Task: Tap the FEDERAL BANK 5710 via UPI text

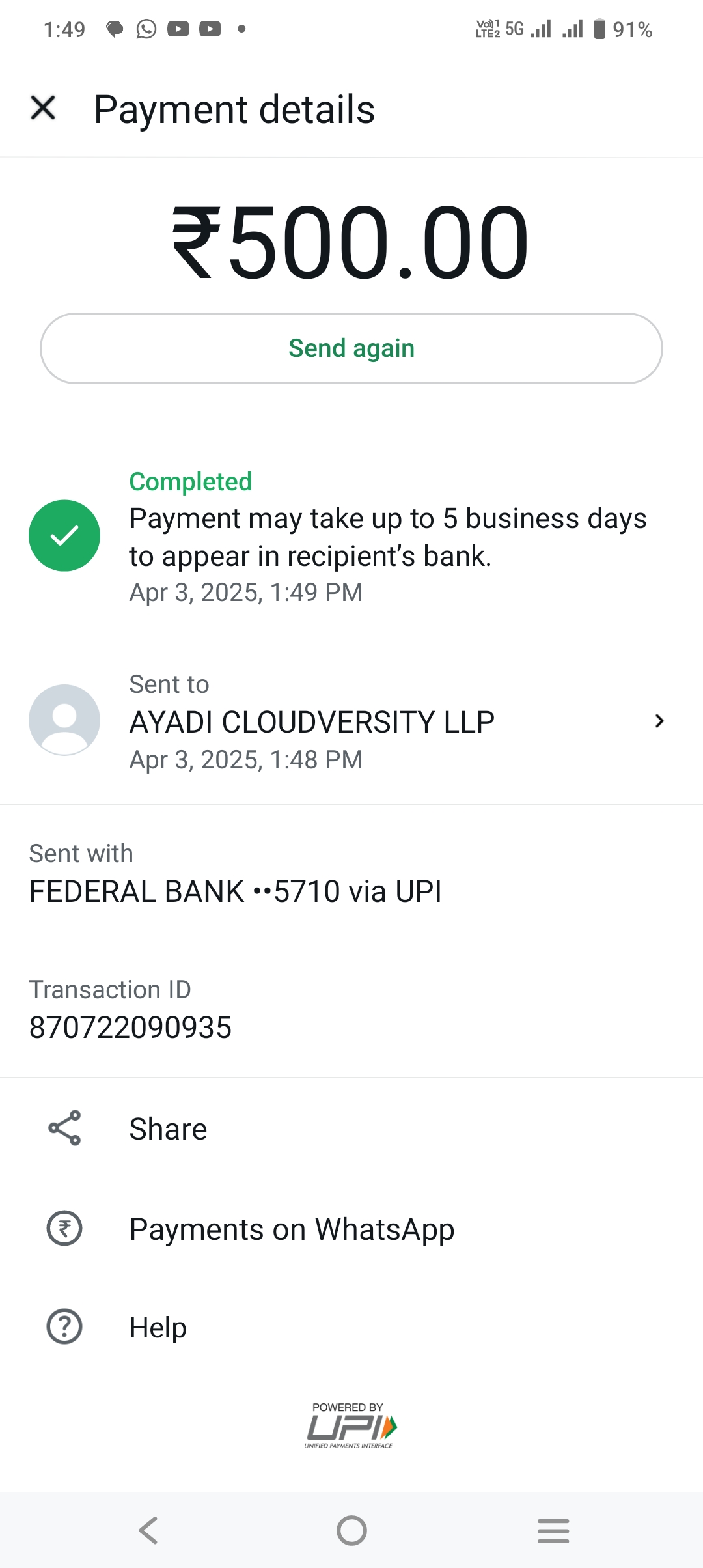Action: coord(236,891)
